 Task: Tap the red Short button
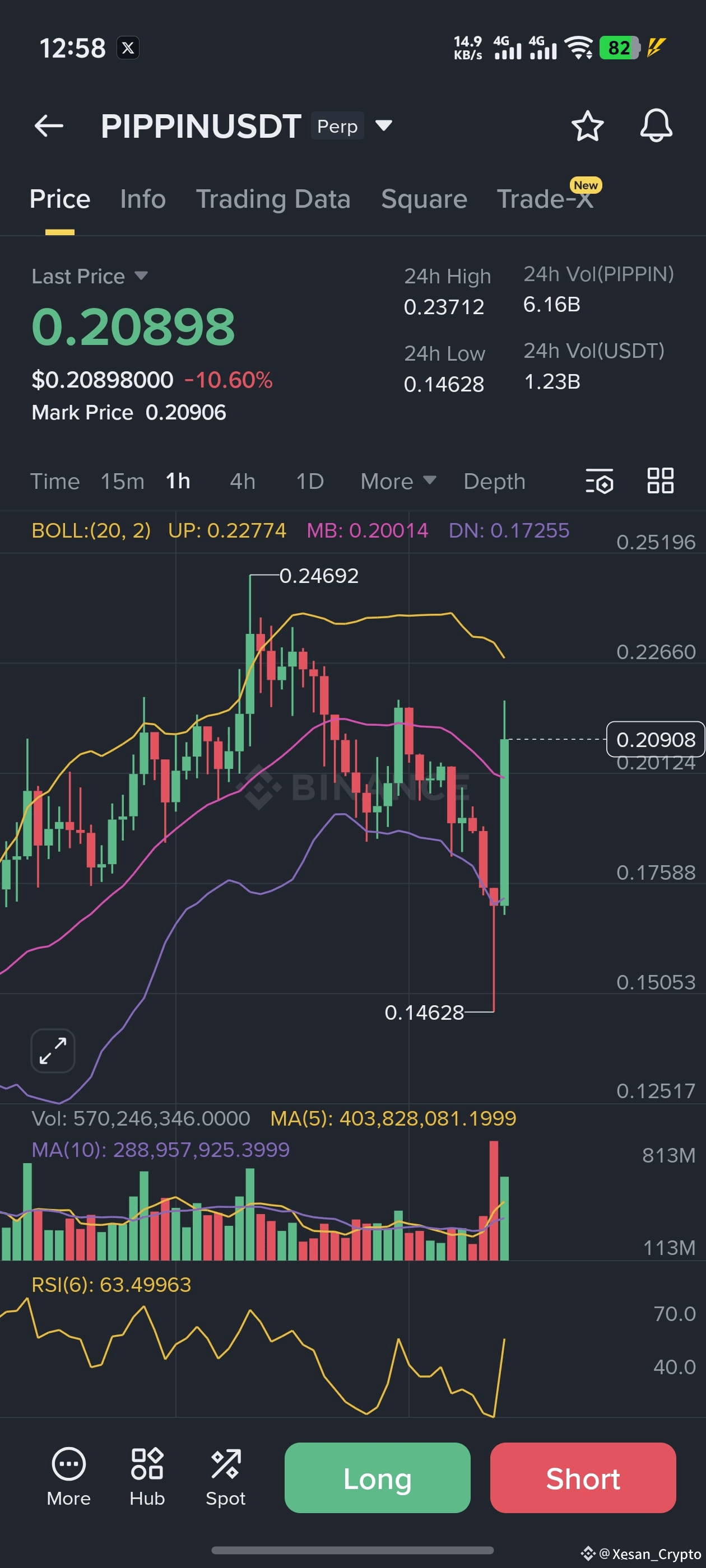(583, 1478)
